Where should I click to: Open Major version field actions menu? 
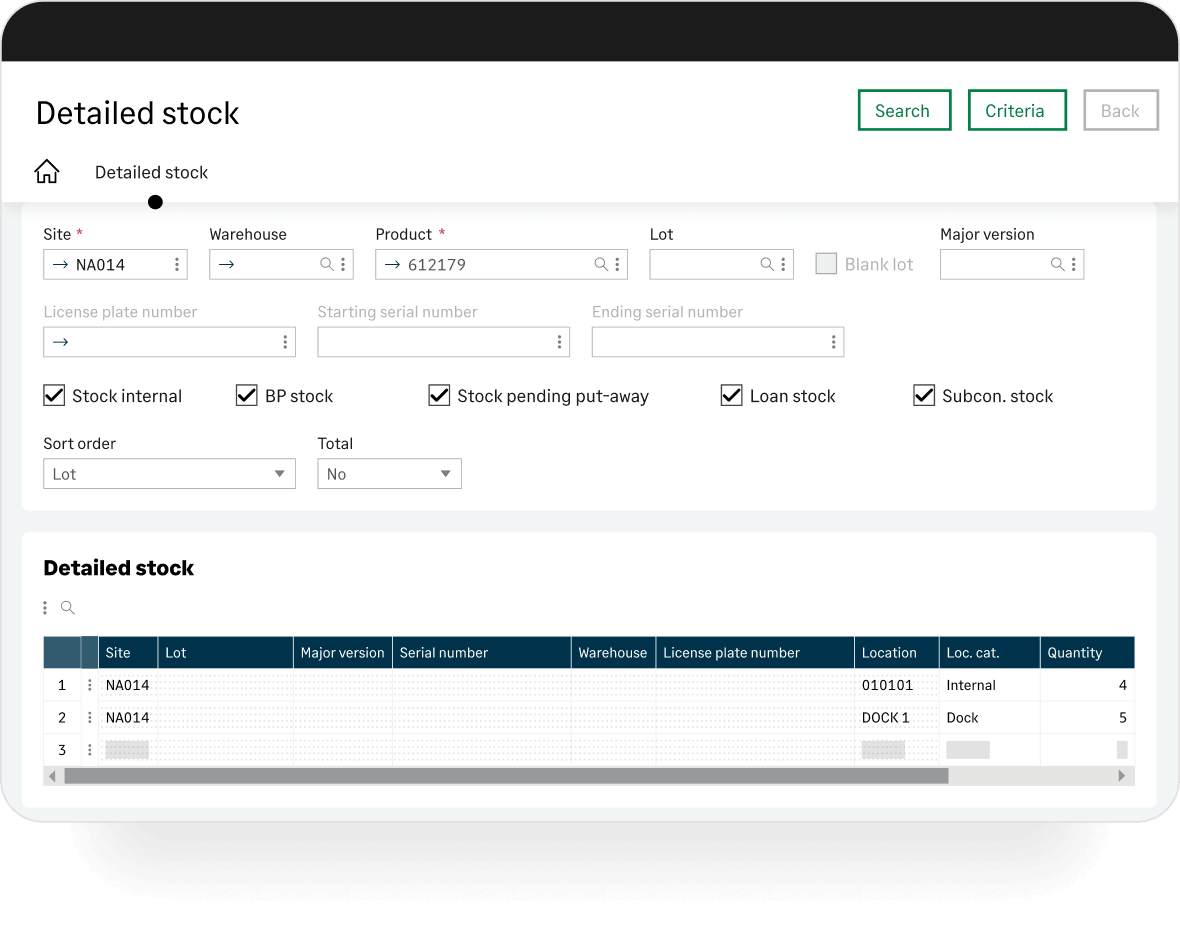click(x=1074, y=265)
